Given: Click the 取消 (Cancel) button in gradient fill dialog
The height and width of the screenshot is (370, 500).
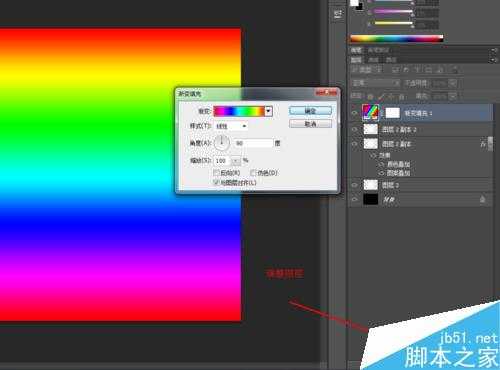Looking at the screenshot, I should (x=310, y=124).
